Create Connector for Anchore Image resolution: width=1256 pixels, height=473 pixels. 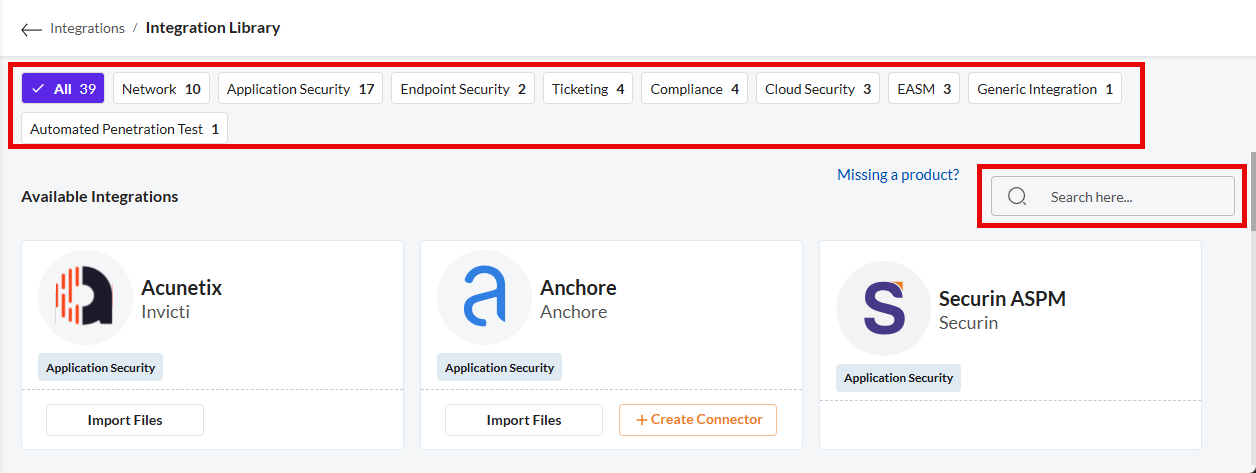[698, 420]
